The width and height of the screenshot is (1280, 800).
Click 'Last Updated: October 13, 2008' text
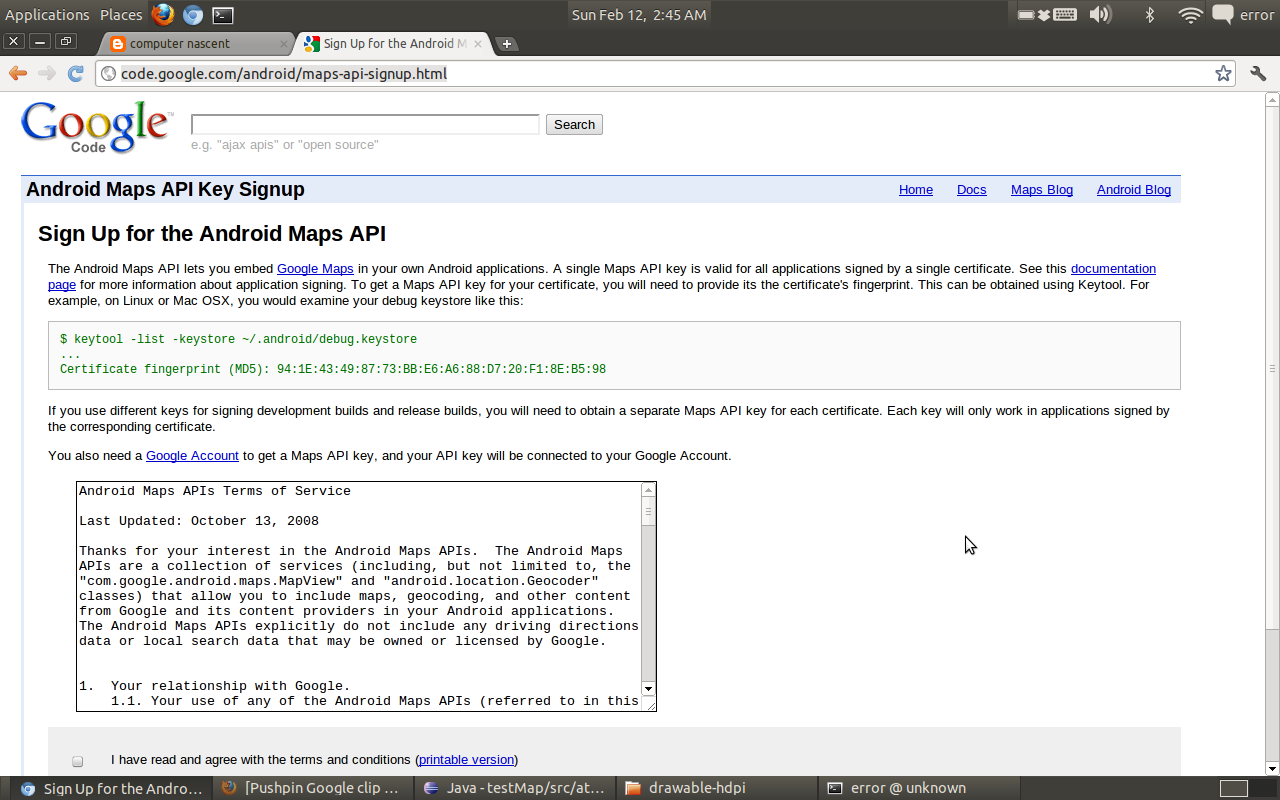coord(199,521)
